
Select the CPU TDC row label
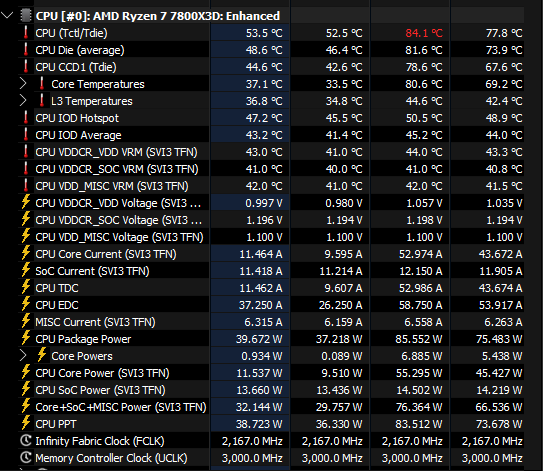pyautogui.click(x=57, y=288)
